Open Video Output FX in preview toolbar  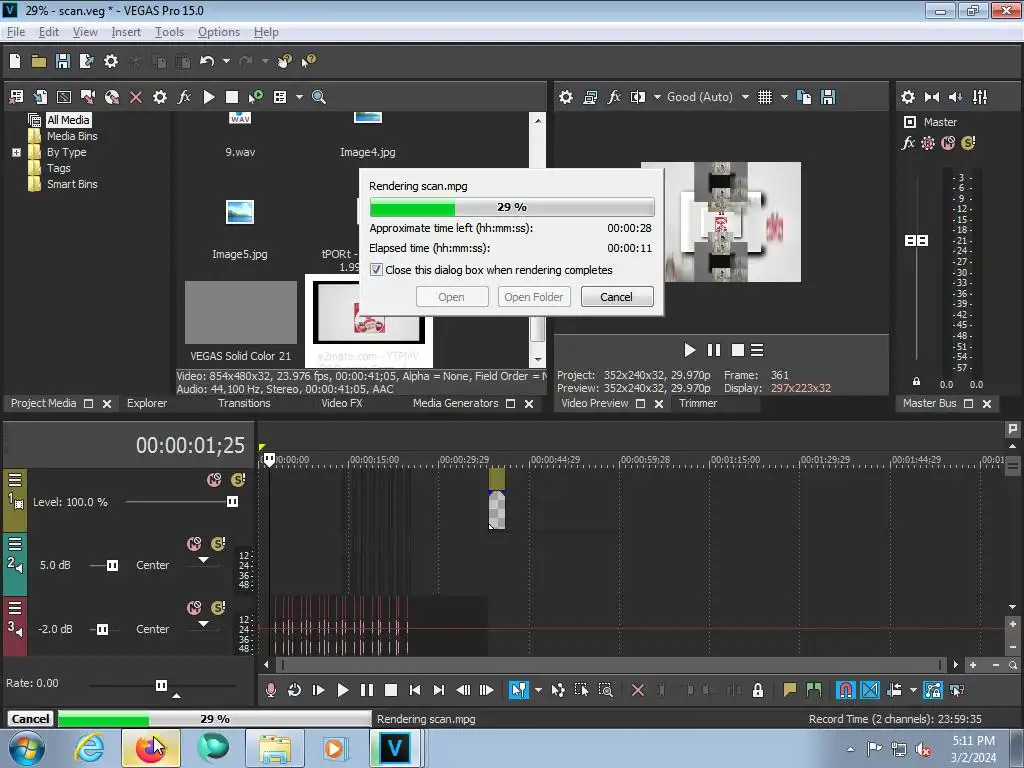(x=614, y=97)
